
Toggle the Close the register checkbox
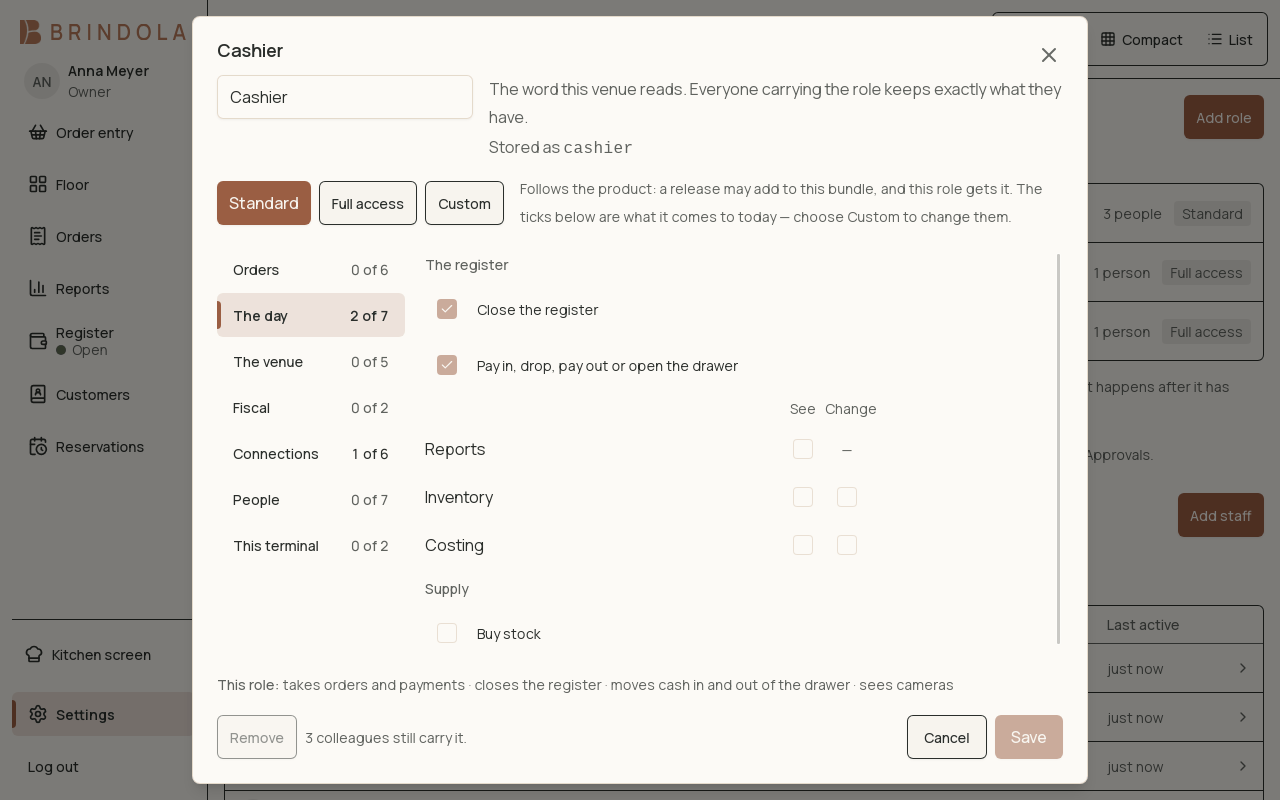pos(447,309)
